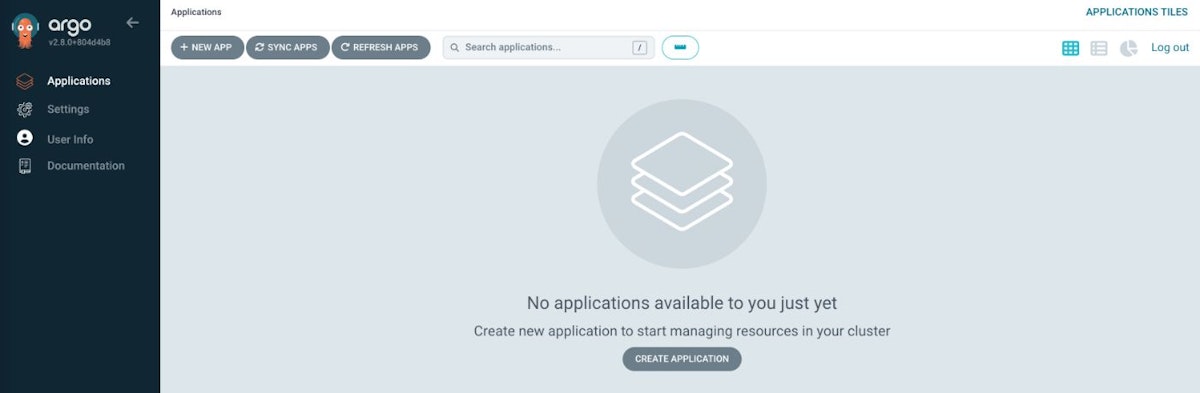Click the "Create new application to start" text
This screenshot has height=393, width=1200.
coord(682,330)
